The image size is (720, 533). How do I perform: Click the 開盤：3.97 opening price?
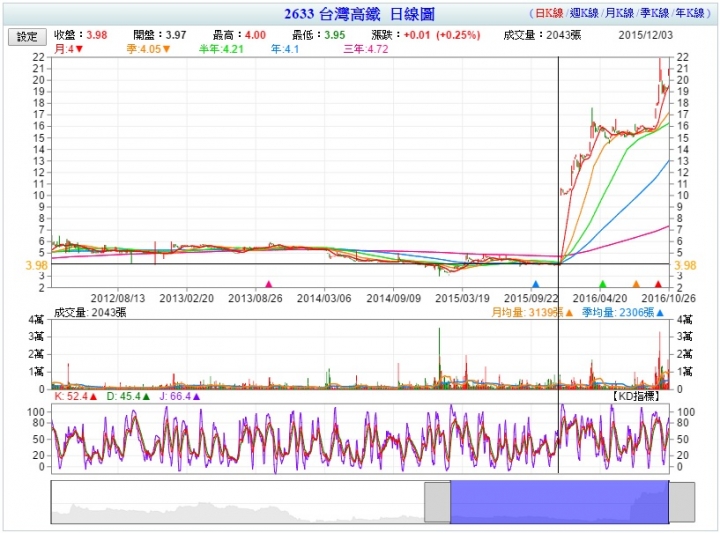(160, 35)
